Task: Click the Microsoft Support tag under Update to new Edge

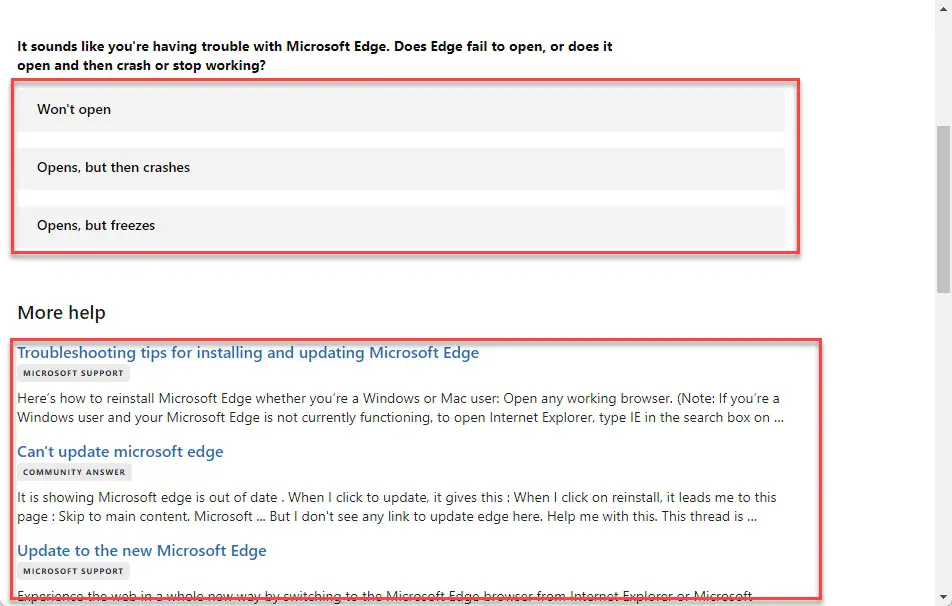Action: click(x=73, y=571)
